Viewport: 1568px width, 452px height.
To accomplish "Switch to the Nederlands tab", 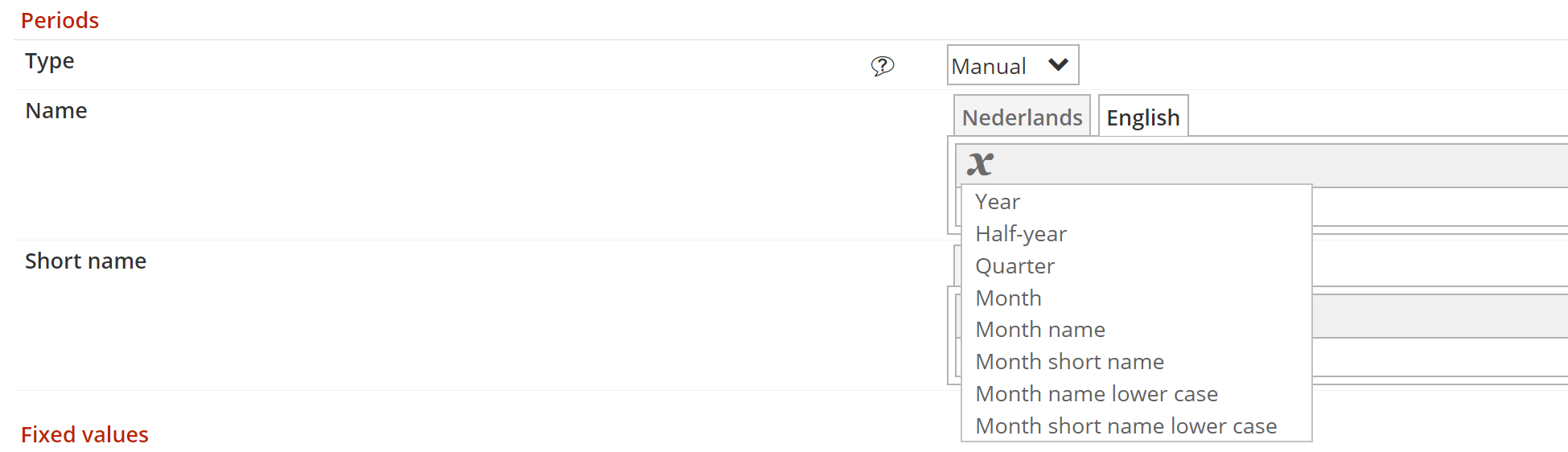I will [1022, 117].
